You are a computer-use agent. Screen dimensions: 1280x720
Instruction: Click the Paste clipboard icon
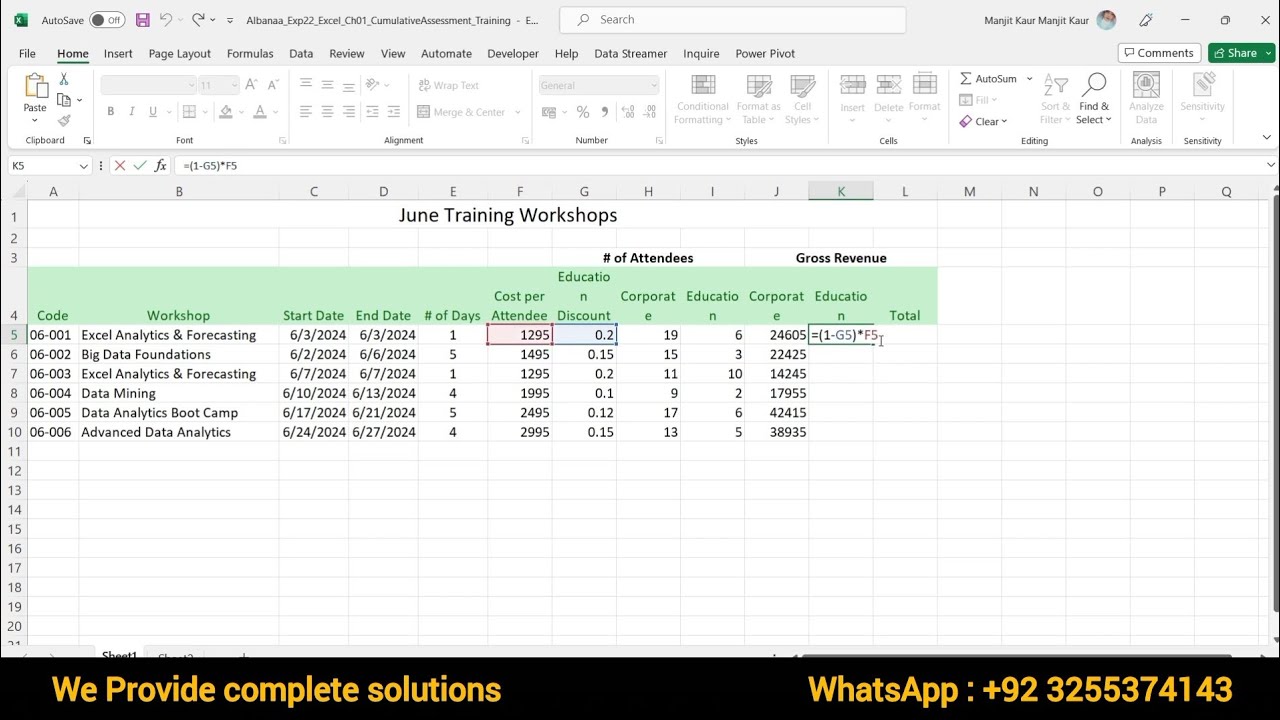pos(35,87)
